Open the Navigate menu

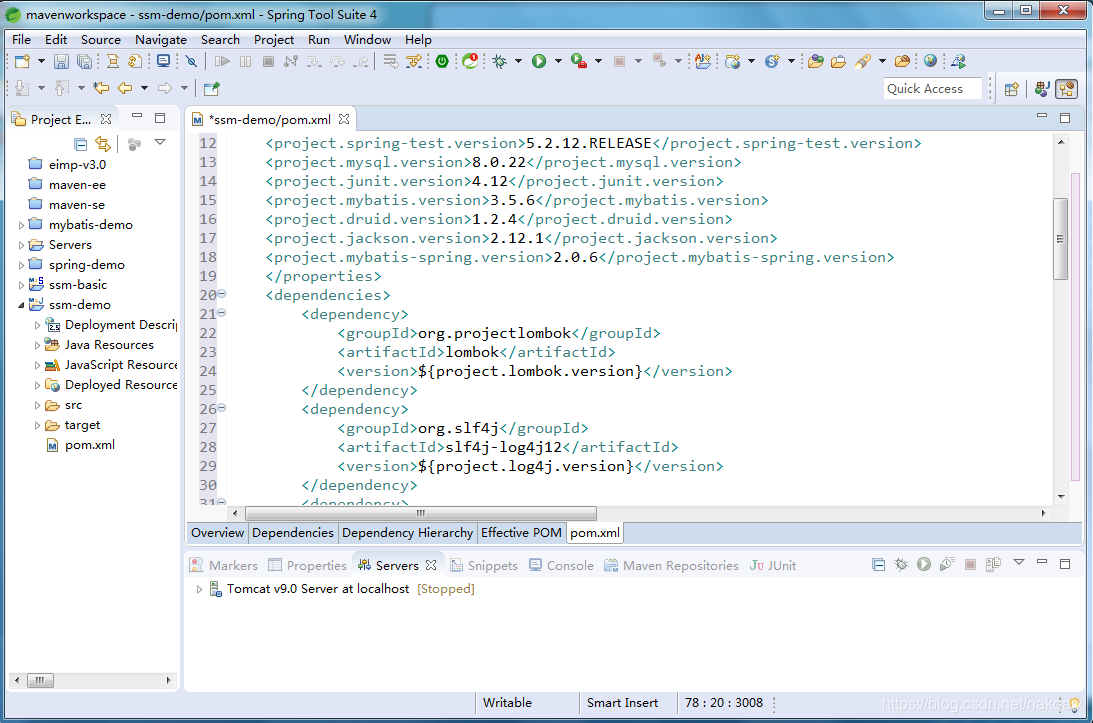(x=161, y=39)
